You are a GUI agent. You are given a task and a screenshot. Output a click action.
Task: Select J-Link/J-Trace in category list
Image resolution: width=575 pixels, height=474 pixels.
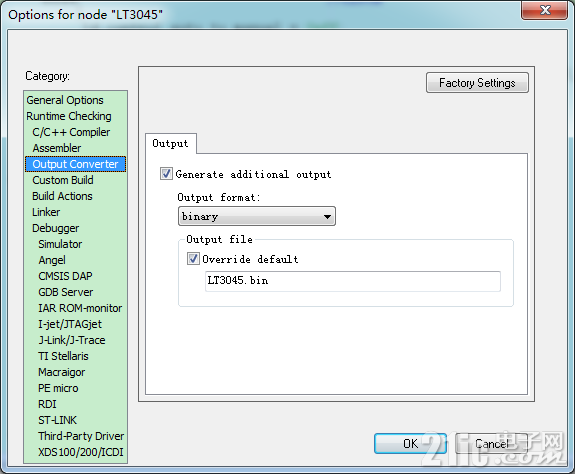tap(72, 340)
